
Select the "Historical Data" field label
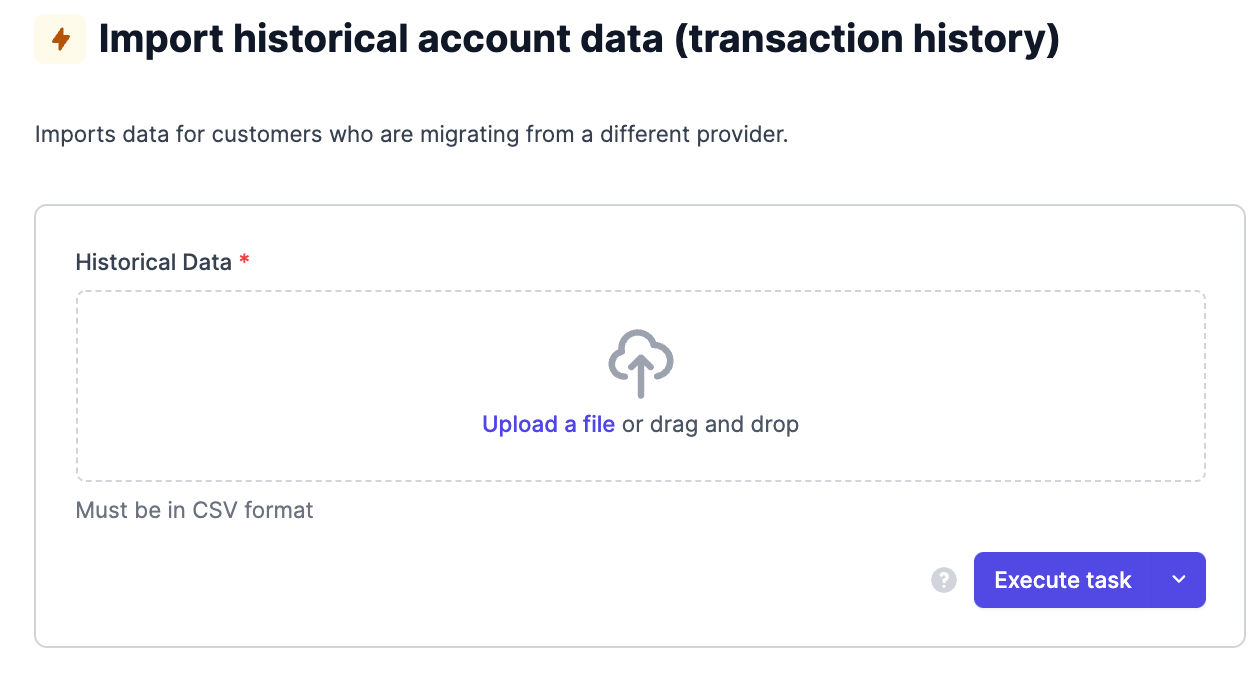[x=154, y=262]
